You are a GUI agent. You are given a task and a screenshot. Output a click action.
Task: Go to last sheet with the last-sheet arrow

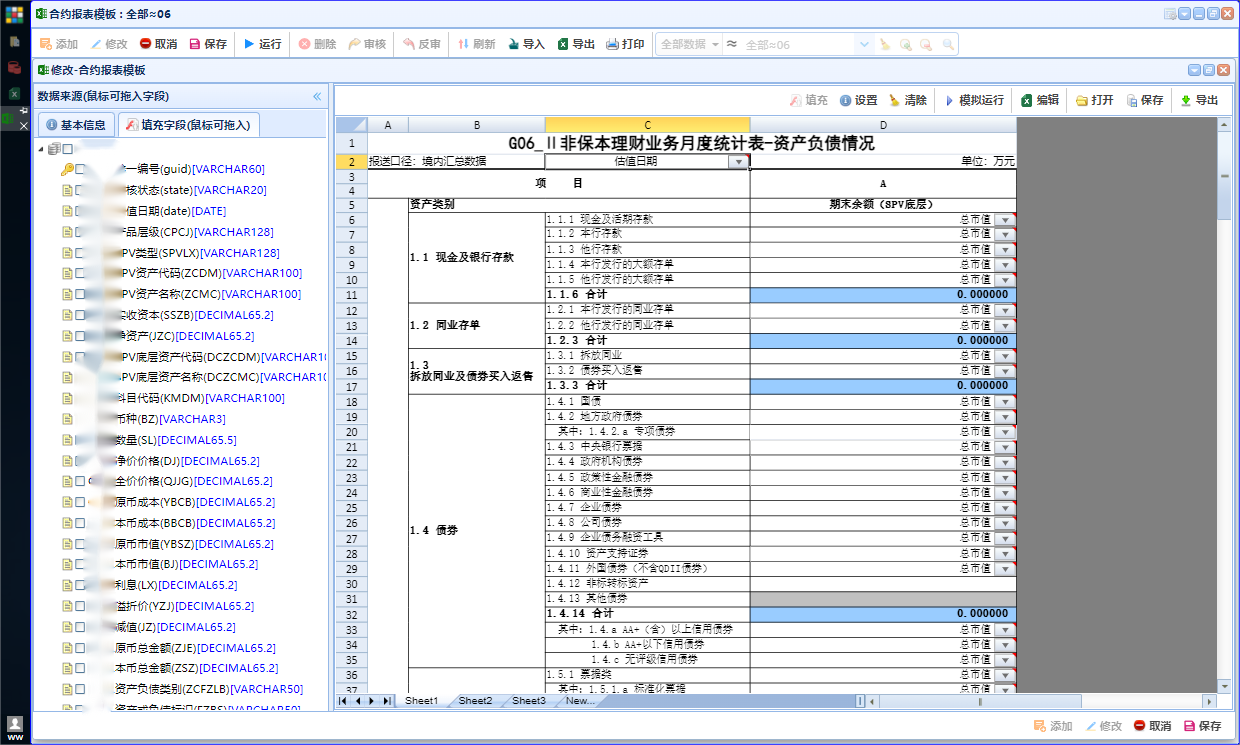pos(387,701)
